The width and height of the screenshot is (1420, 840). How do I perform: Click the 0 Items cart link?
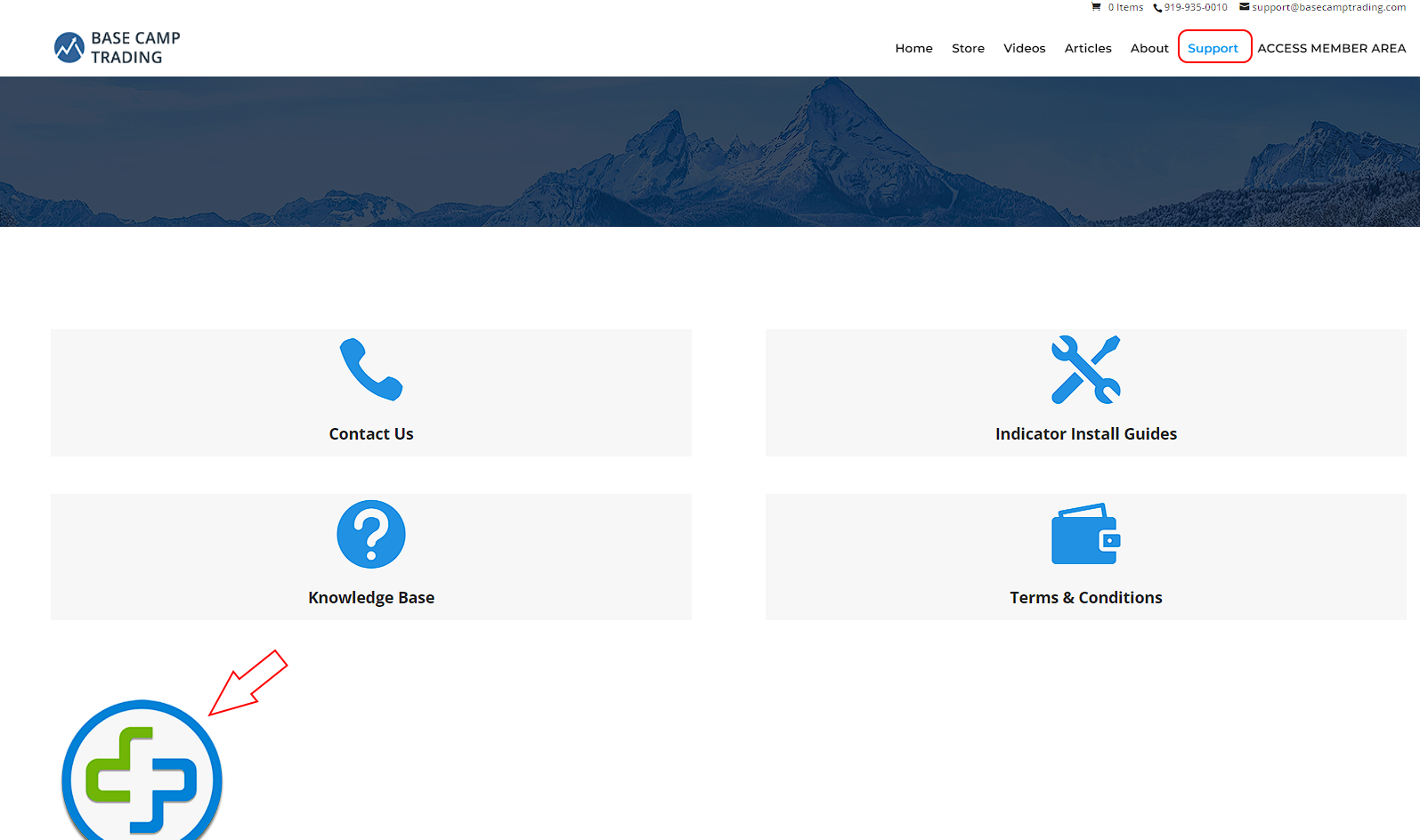(1125, 7)
